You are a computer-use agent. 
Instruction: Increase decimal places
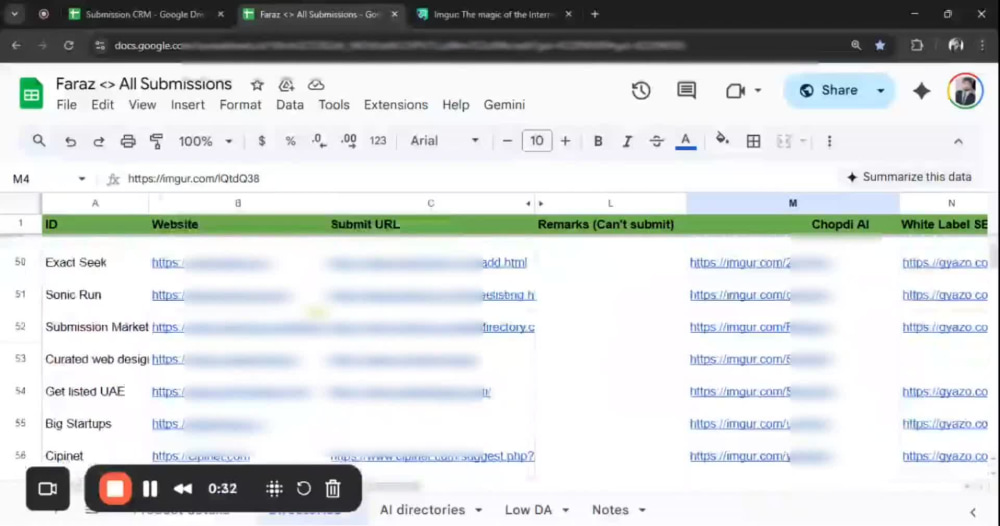pyautogui.click(x=348, y=141)
